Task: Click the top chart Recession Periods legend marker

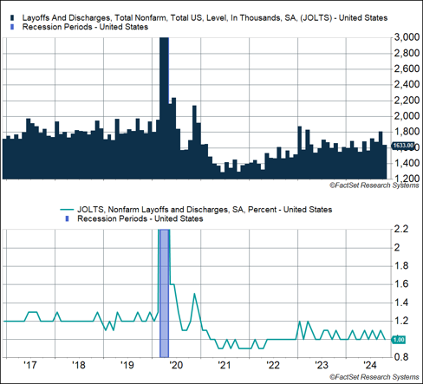Action: [12, 27]
